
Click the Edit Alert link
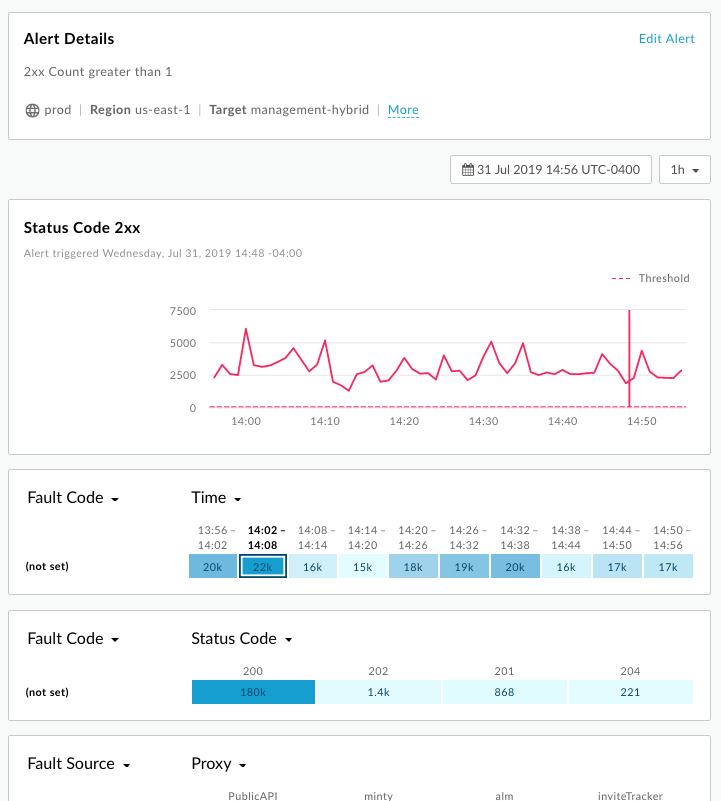[x=666, y=39]
